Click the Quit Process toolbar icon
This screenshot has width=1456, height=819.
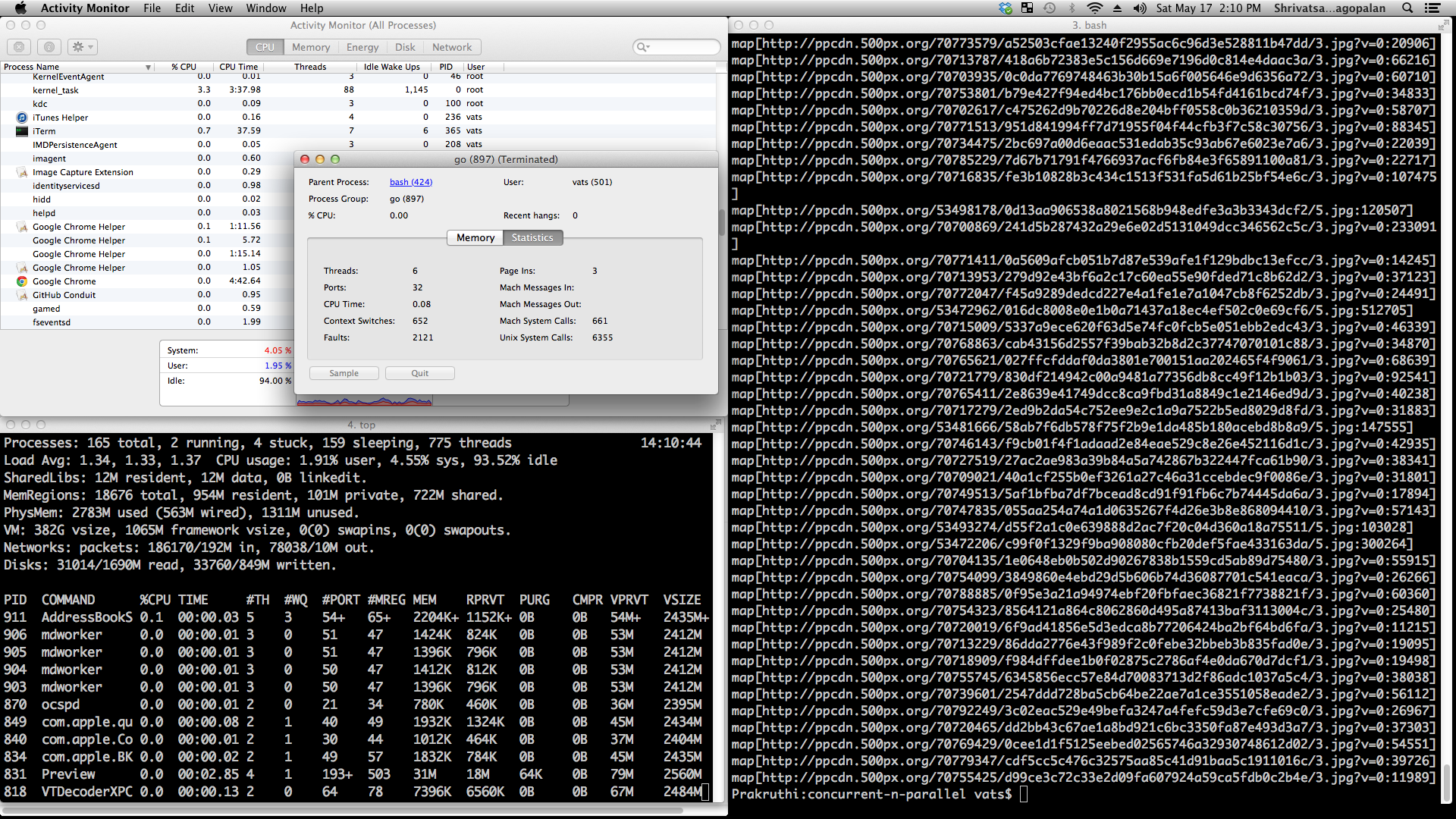[19, 47]
